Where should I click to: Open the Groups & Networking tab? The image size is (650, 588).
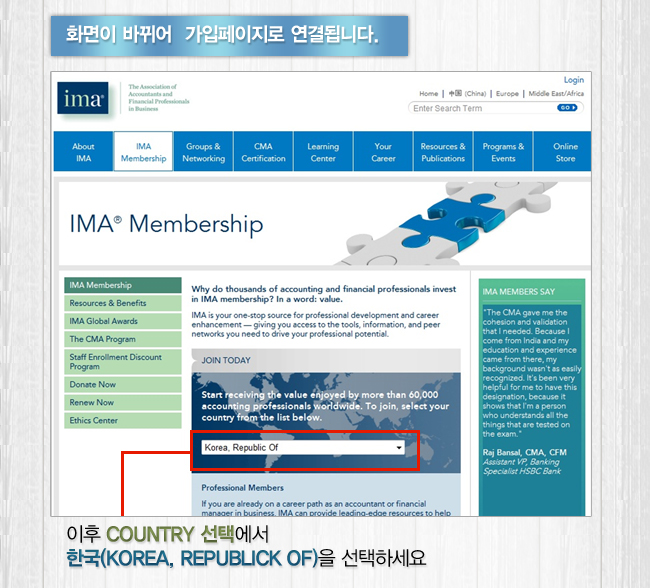(x=204, y=152)
